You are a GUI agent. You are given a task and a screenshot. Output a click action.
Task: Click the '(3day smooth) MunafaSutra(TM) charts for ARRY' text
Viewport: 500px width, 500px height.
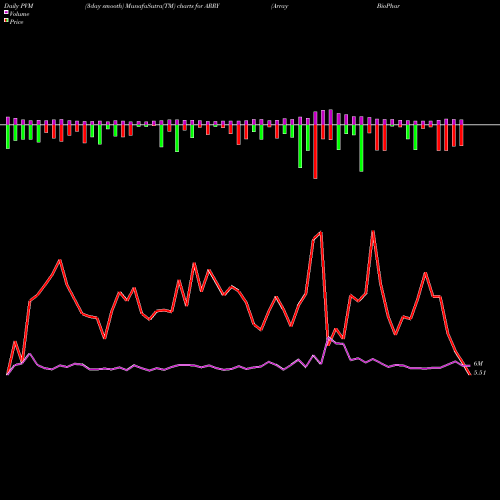coord(152,6)
